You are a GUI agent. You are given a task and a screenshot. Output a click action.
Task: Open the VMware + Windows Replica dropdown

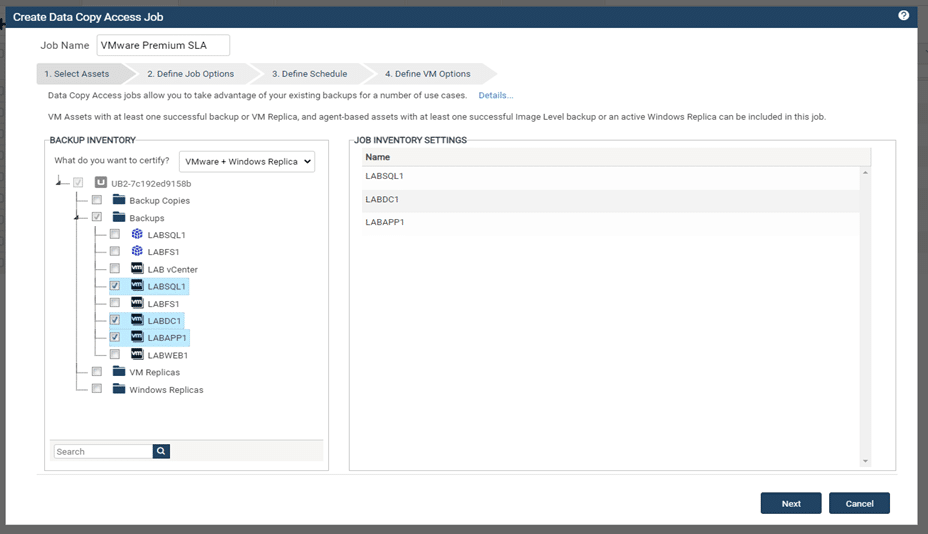click(x=247, y=161)
